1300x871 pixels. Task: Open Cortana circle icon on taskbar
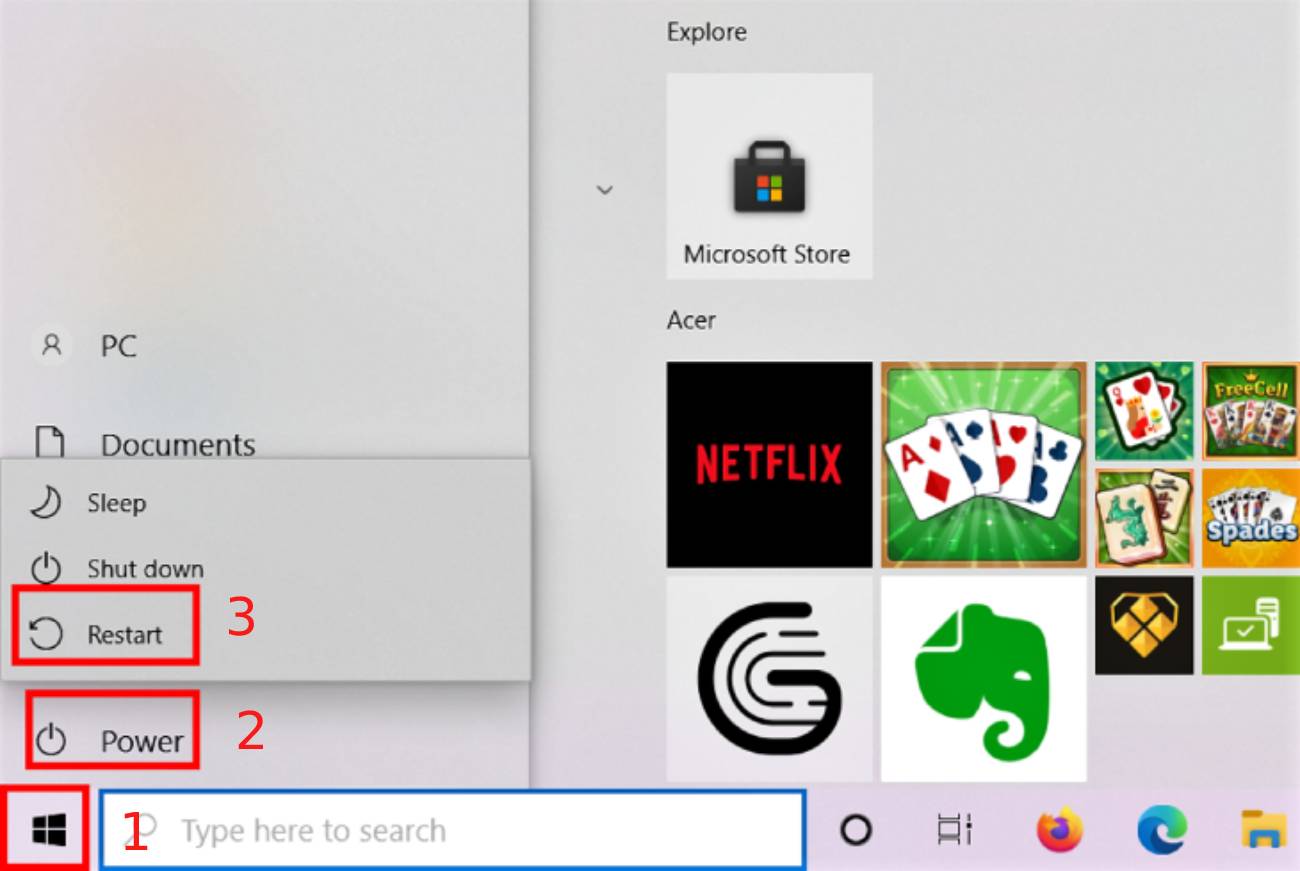[x=856, y=829]
